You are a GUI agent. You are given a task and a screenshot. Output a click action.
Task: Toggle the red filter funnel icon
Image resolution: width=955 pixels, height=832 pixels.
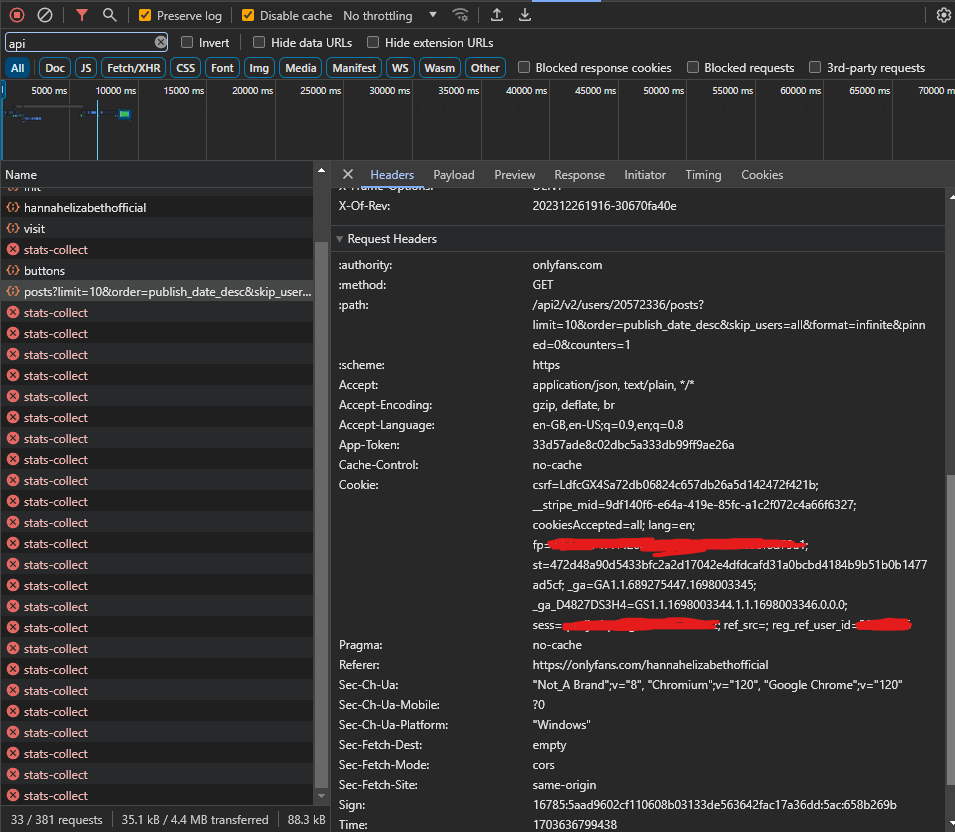82,16
